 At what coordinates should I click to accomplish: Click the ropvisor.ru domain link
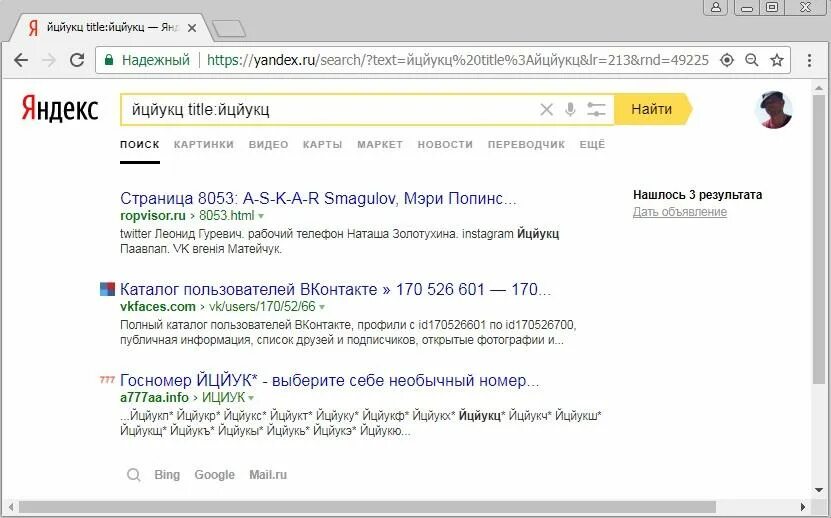[153, 216]
